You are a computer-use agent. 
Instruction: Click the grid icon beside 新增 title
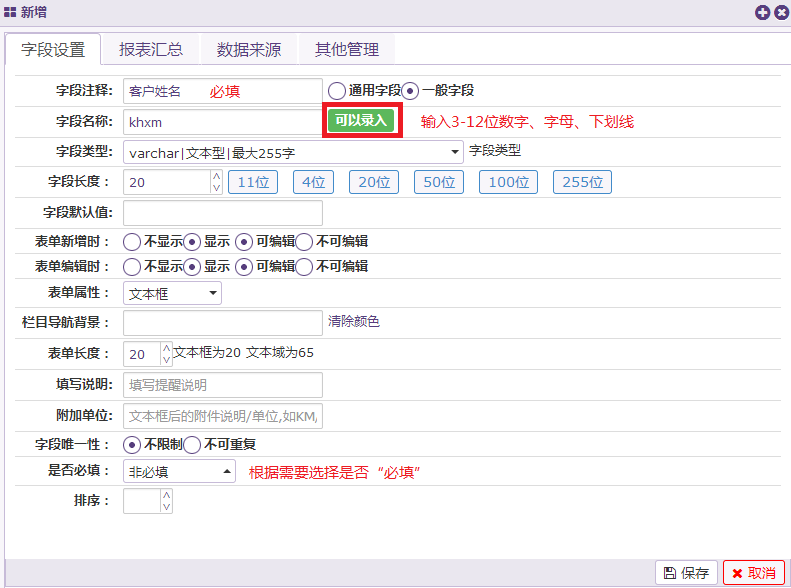pos(10,12)
